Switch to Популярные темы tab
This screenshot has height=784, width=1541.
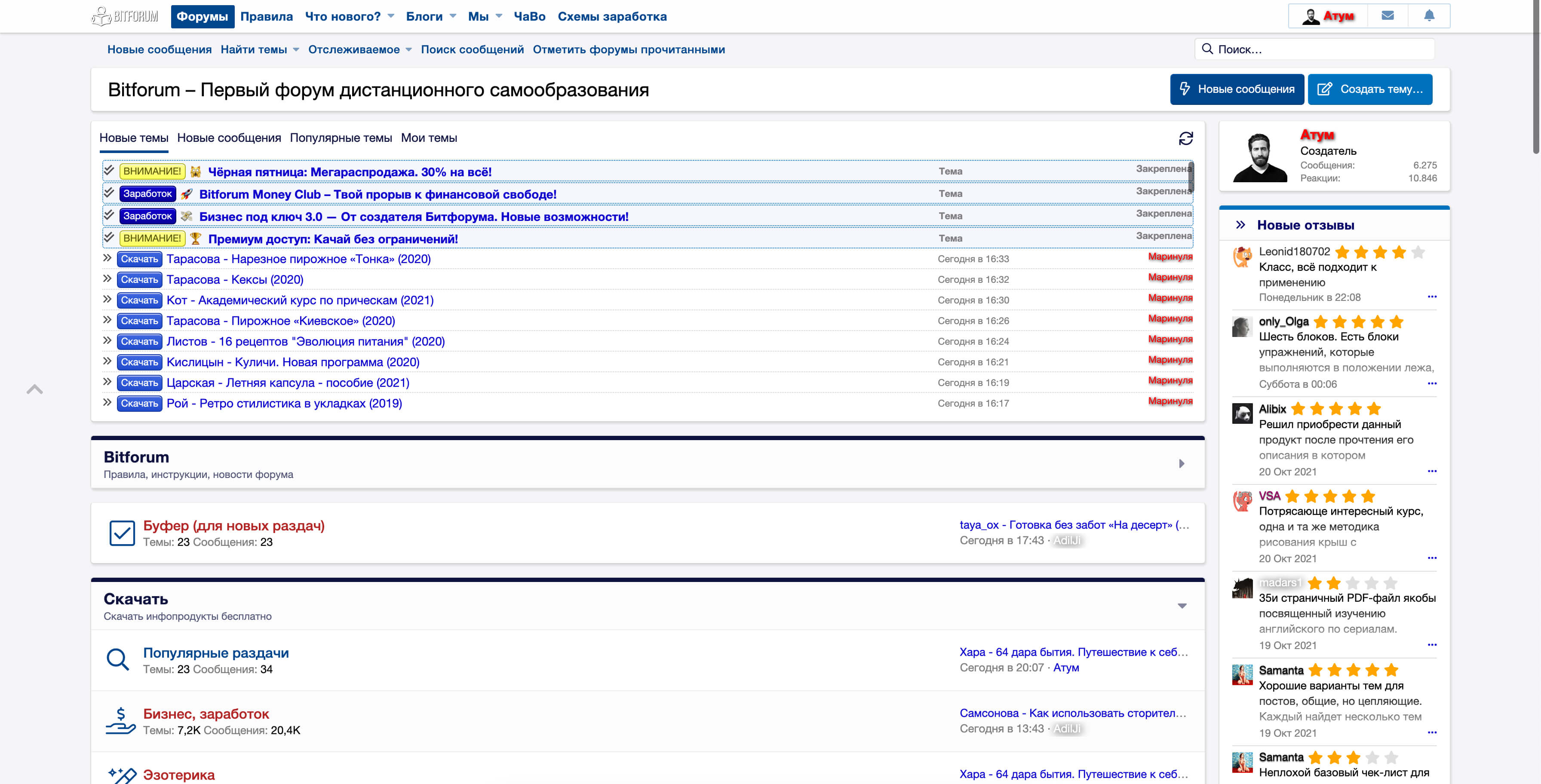tap(341, 138)
